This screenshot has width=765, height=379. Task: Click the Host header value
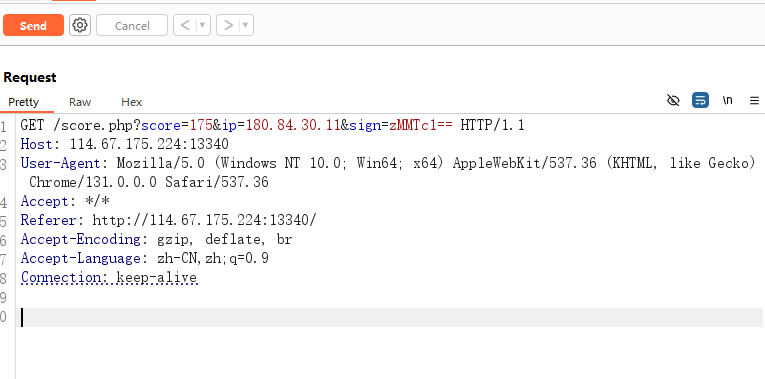coord(149,144)
